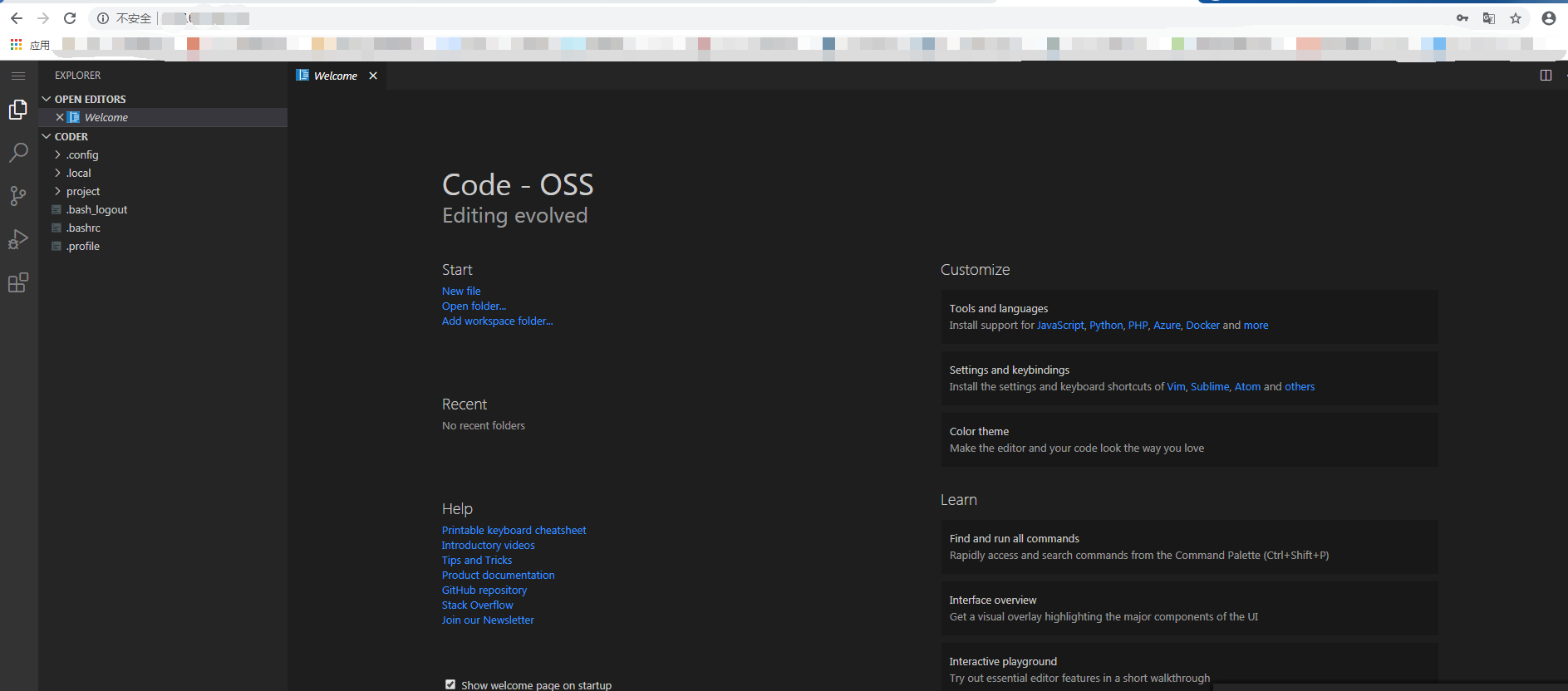Click the New file link
This screenshot has width=1568, height=691.
point(461,292)
